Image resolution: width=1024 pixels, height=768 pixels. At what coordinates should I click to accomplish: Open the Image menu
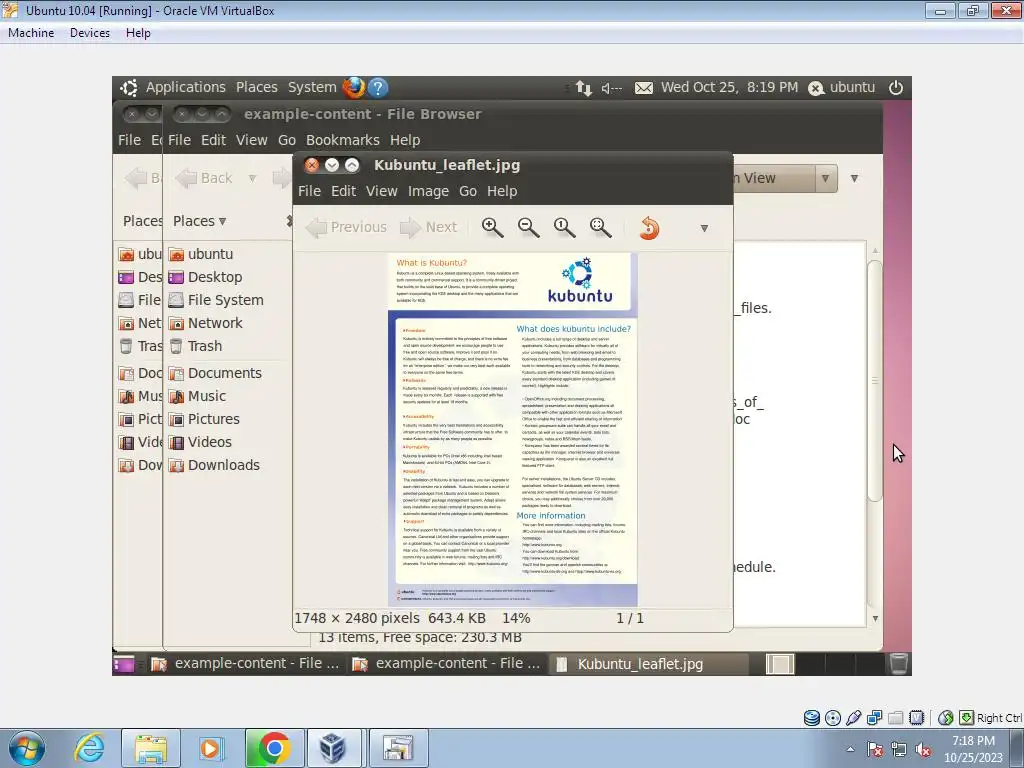pyautogui.click(x=428, y=191)
